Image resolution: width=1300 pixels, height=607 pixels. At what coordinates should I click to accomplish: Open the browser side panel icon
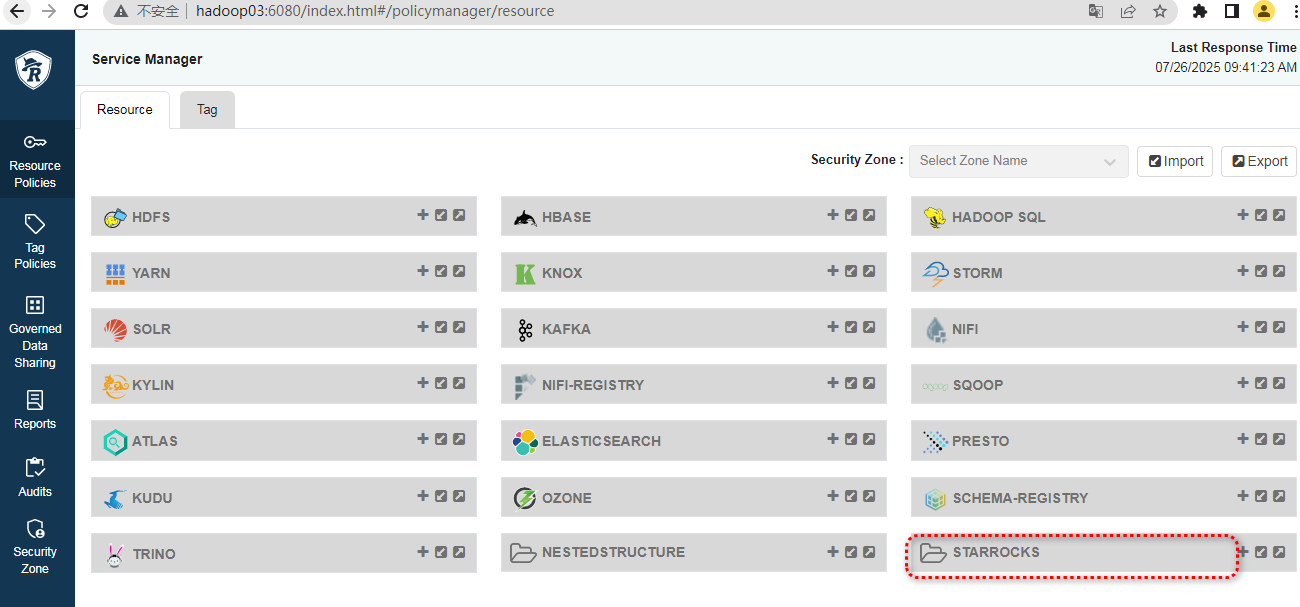1232,12
